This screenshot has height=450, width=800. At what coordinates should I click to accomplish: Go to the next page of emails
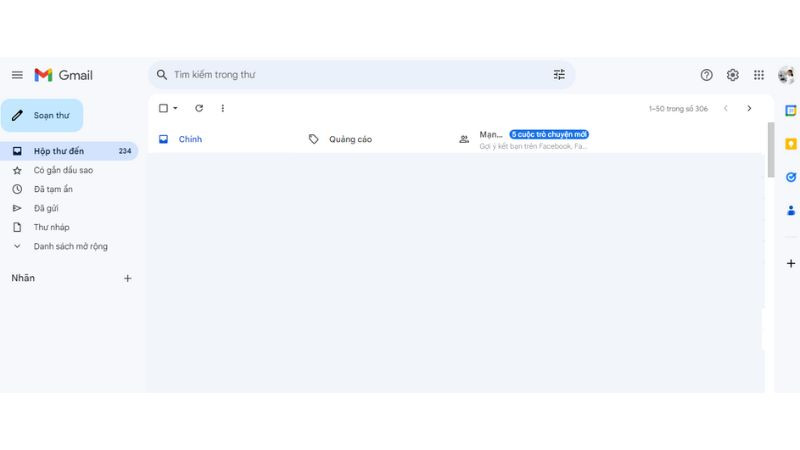pos(749,108)
